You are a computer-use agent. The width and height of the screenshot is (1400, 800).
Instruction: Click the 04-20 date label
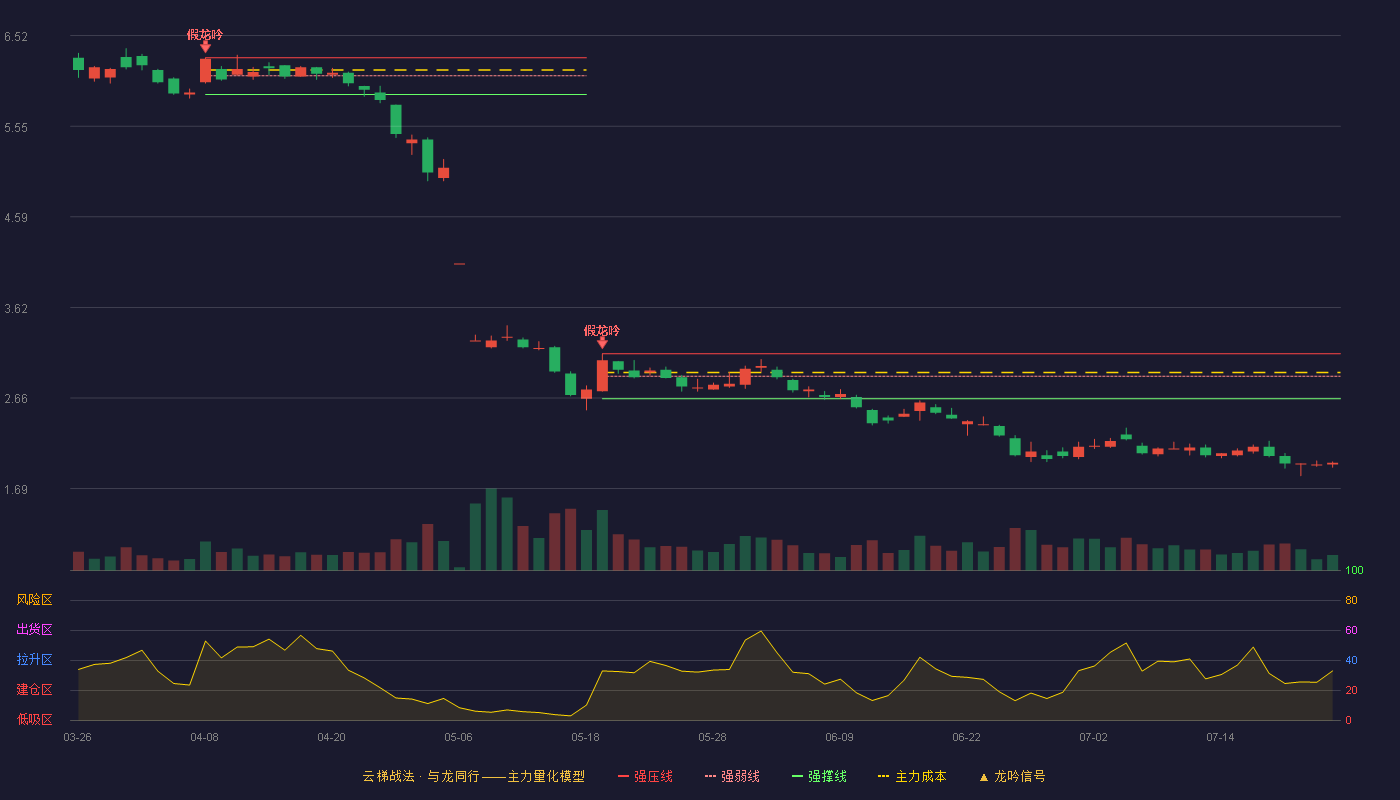331,737
